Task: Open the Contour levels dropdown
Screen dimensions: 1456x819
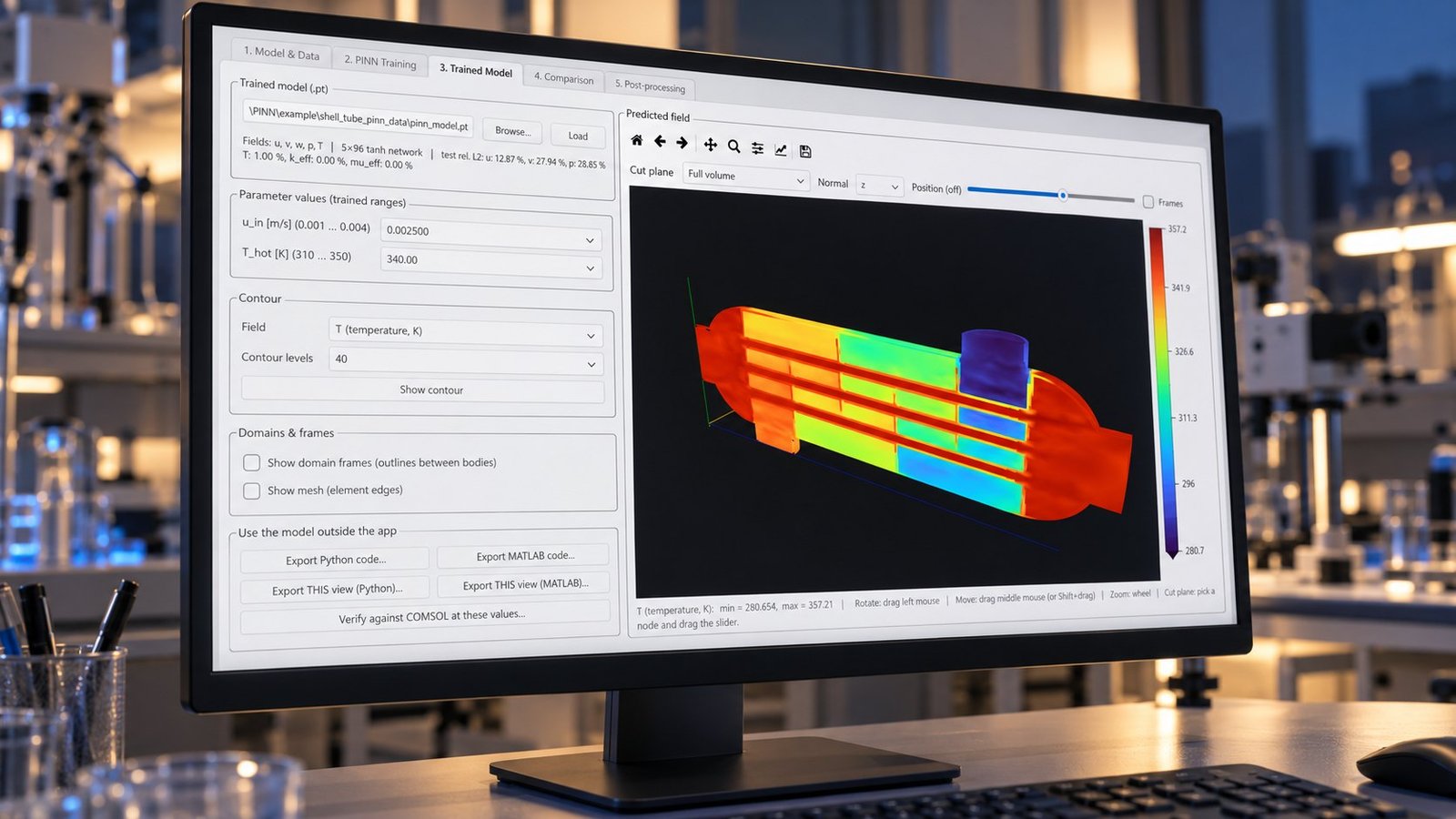Action: point(464,361)
